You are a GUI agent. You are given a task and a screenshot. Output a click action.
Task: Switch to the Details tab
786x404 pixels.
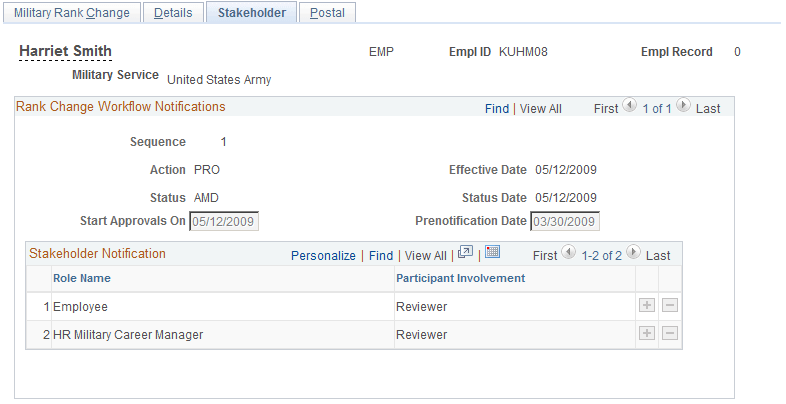[173, 12]
